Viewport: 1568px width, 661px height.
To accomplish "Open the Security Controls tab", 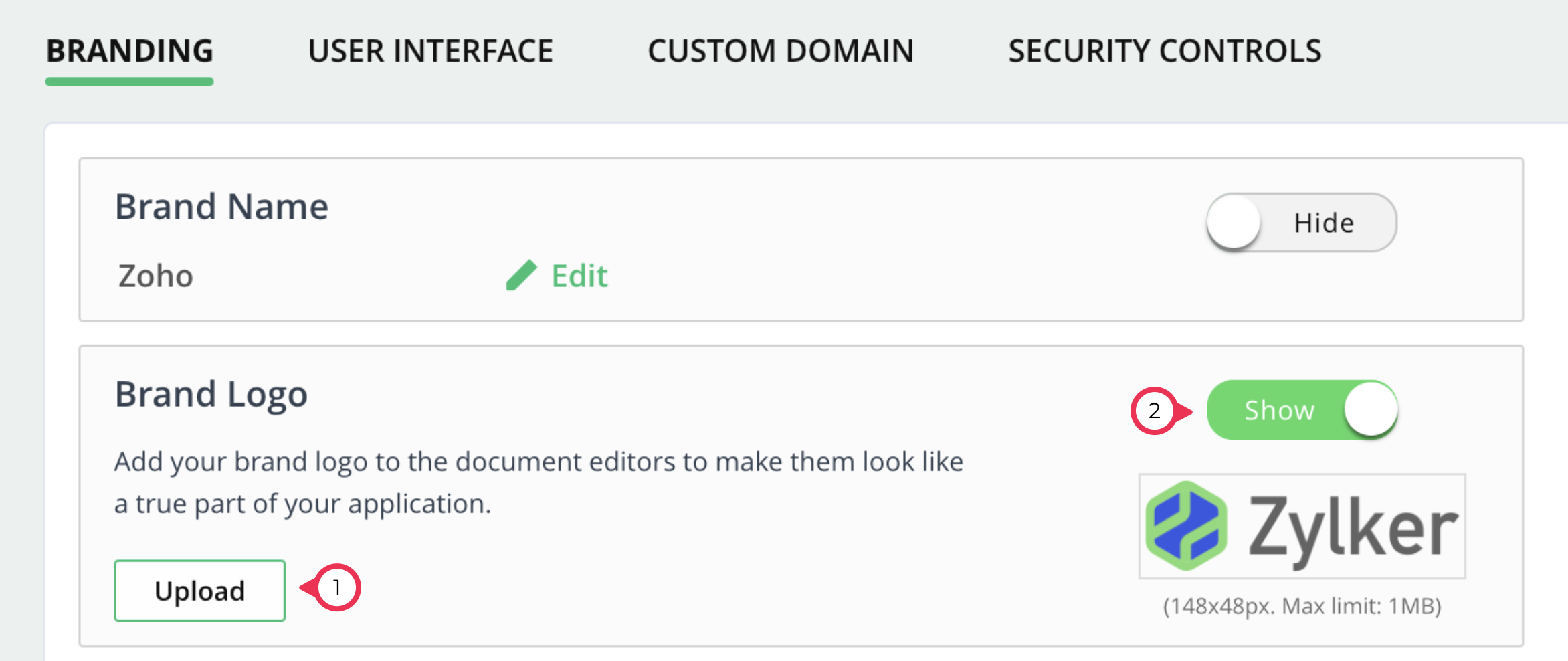I will click(1165, 52).
